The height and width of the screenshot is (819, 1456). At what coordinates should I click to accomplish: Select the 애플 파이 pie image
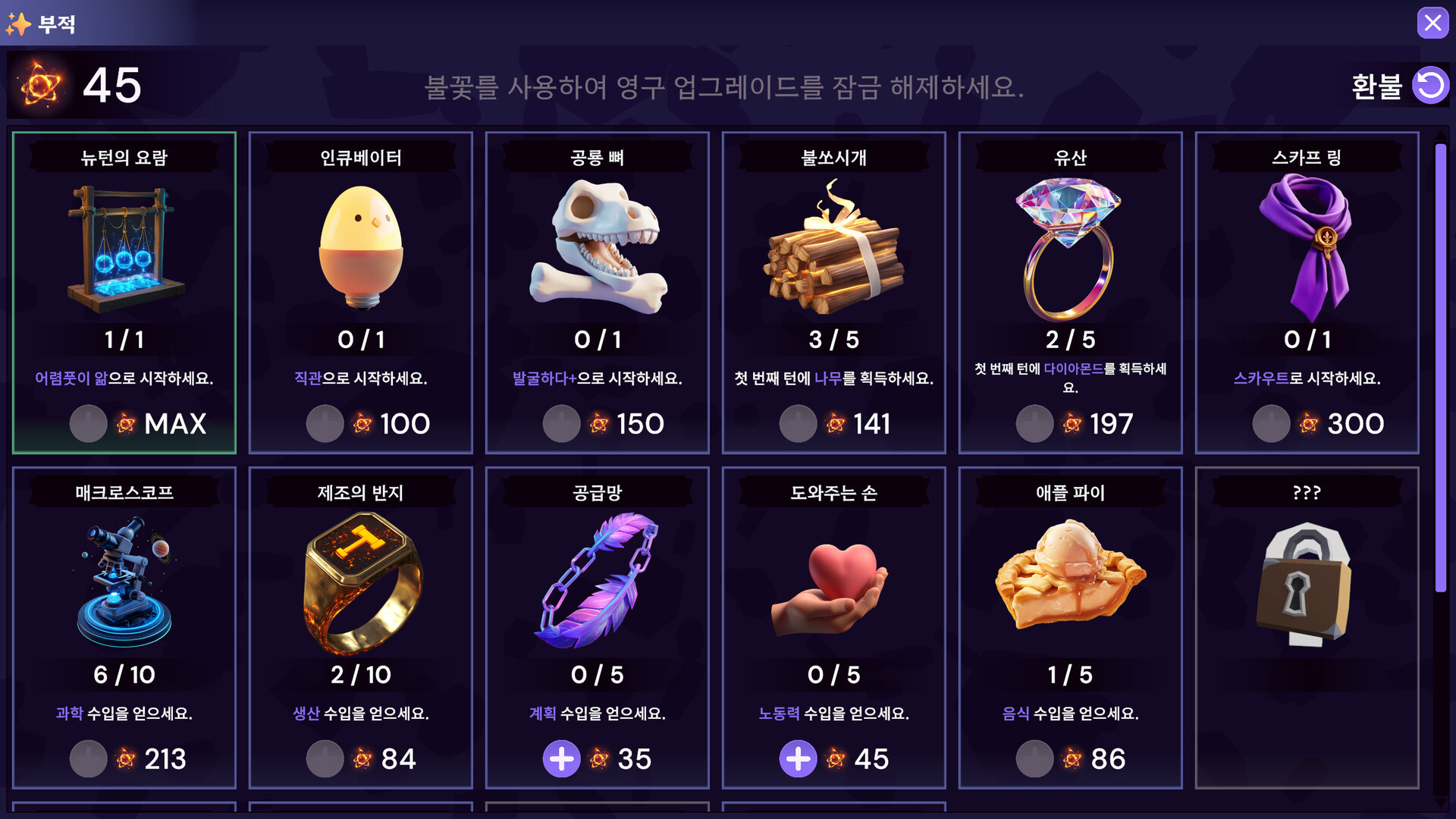click(x=1069, y=575)
